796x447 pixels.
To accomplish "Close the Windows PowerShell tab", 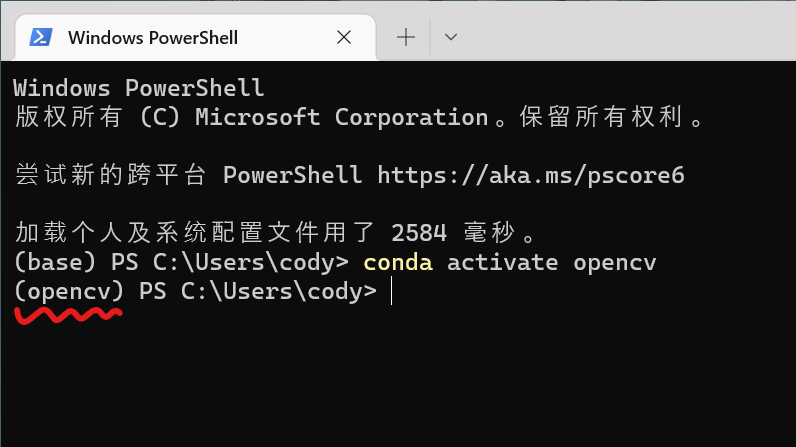I will point(344,37).
